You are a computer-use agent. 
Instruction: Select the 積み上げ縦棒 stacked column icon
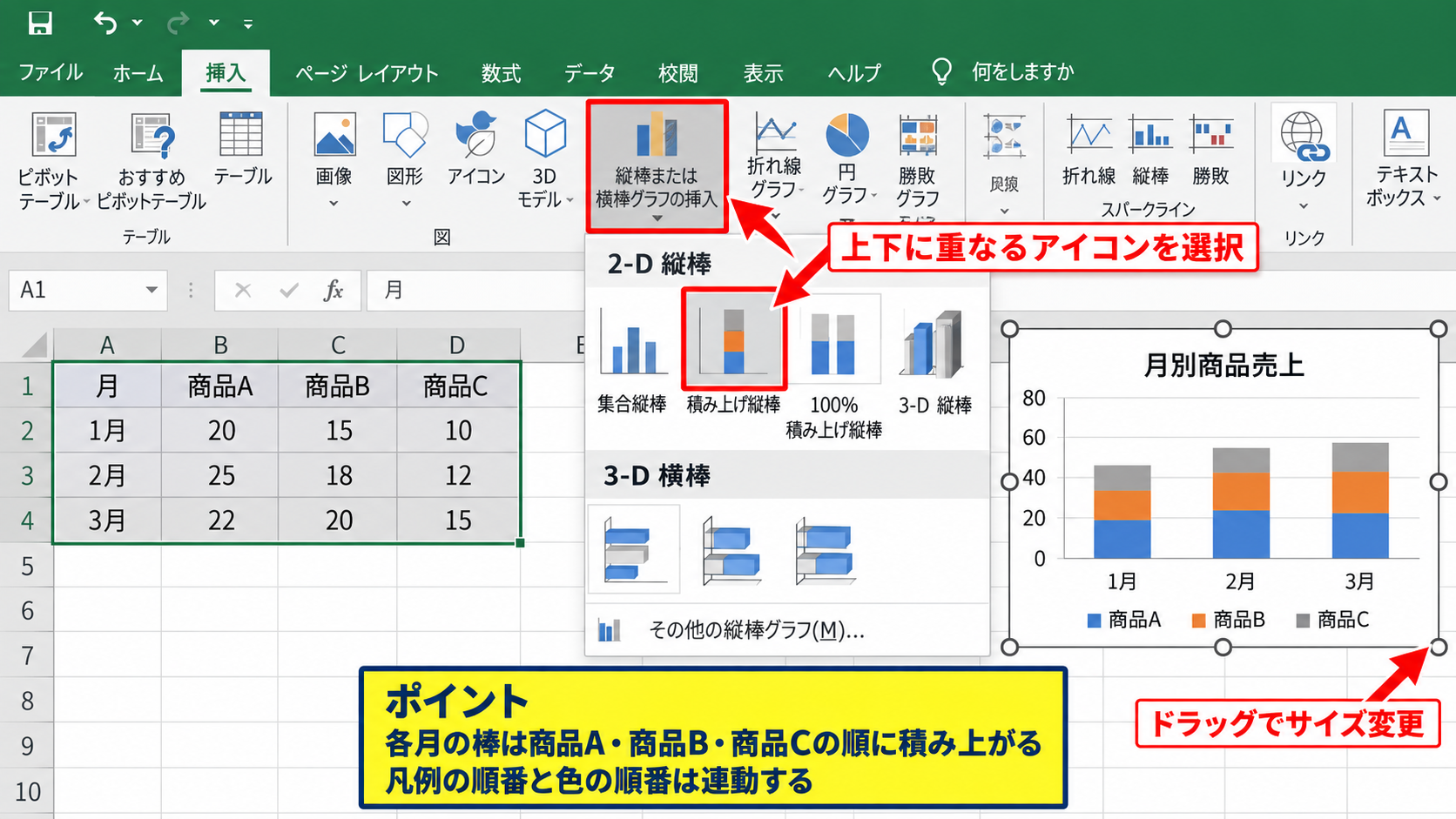coord(734,339)
